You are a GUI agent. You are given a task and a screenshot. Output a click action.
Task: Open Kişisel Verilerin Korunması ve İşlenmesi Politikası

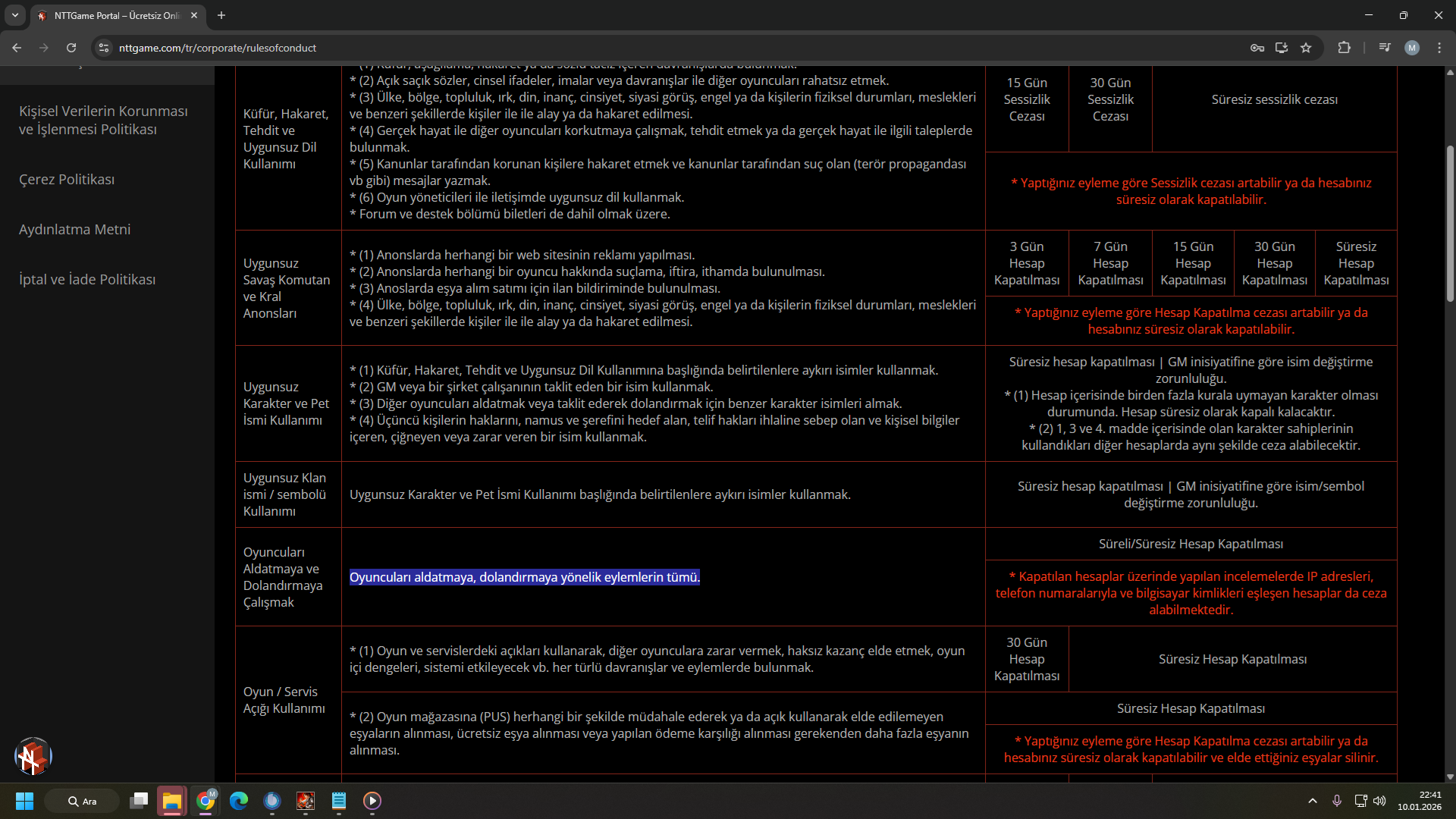click(104, 121)
